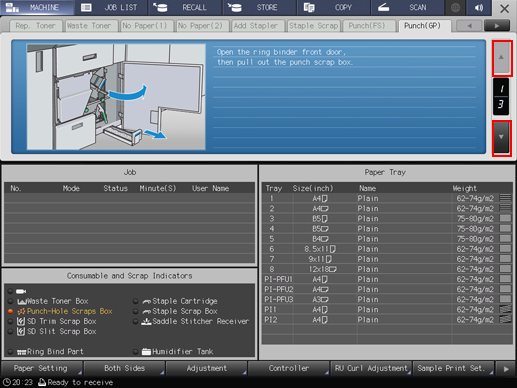Image resolution: width=517 pixels, height=388 pixels.
Task: Go to the next guidance page
Action: 501,137
